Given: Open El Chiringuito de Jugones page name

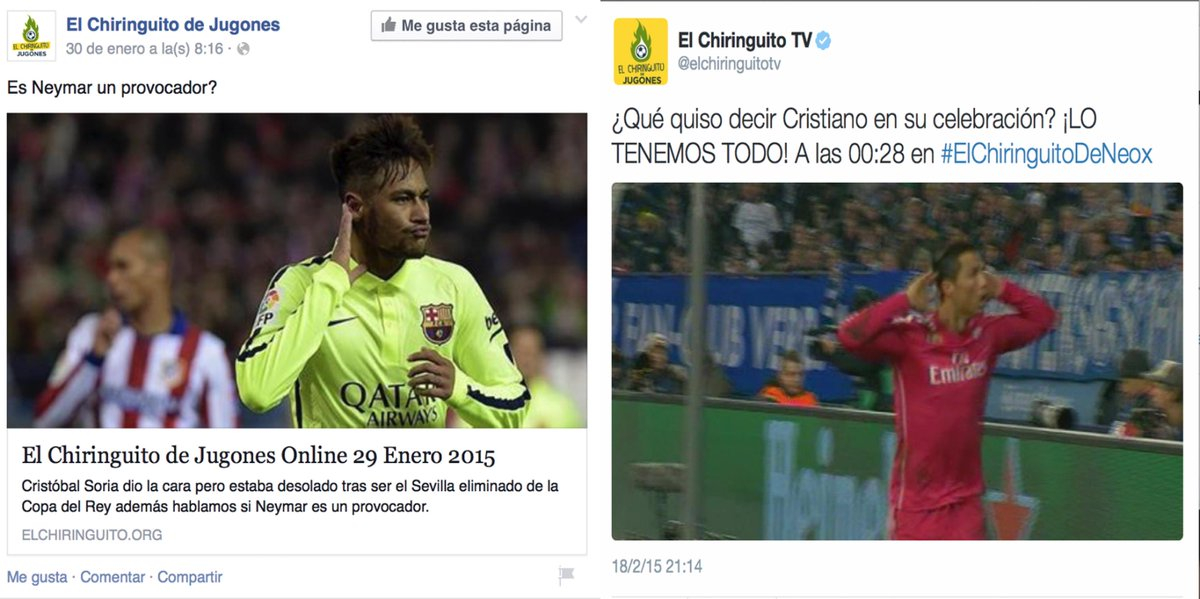Looking at the screenshot, I should (173, 25).
